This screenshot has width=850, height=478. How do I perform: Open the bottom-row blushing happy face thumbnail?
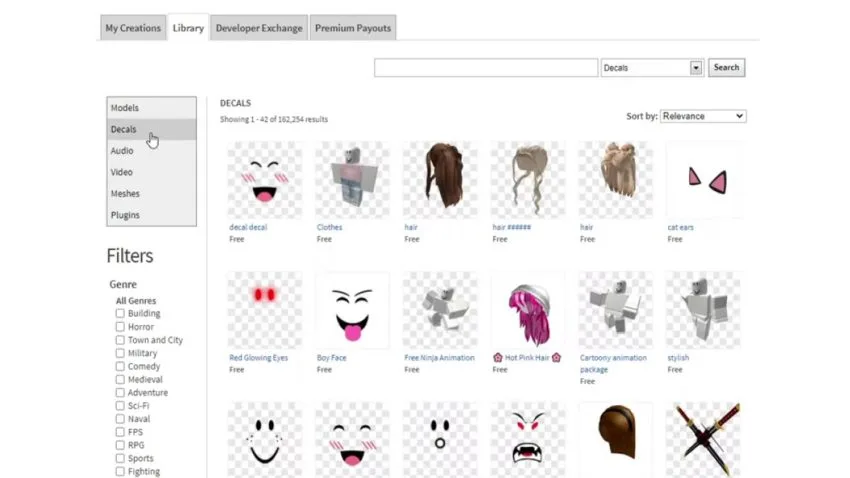(x=352, y=440)
